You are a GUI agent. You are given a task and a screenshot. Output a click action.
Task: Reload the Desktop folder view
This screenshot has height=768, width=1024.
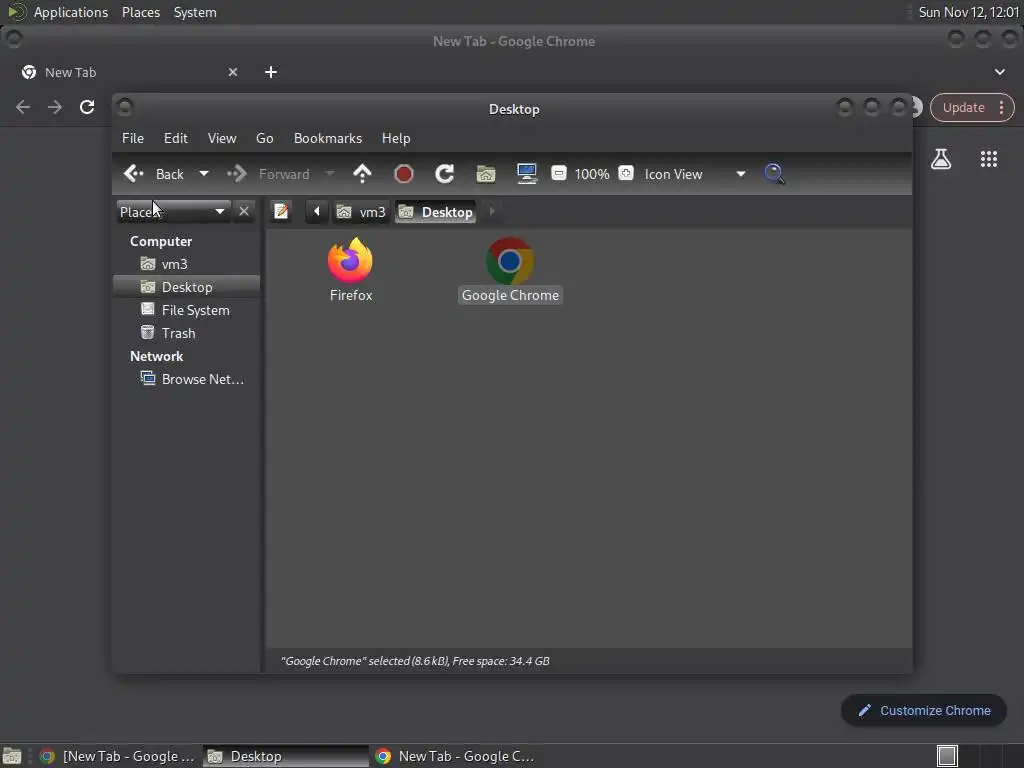coord(445,174)
